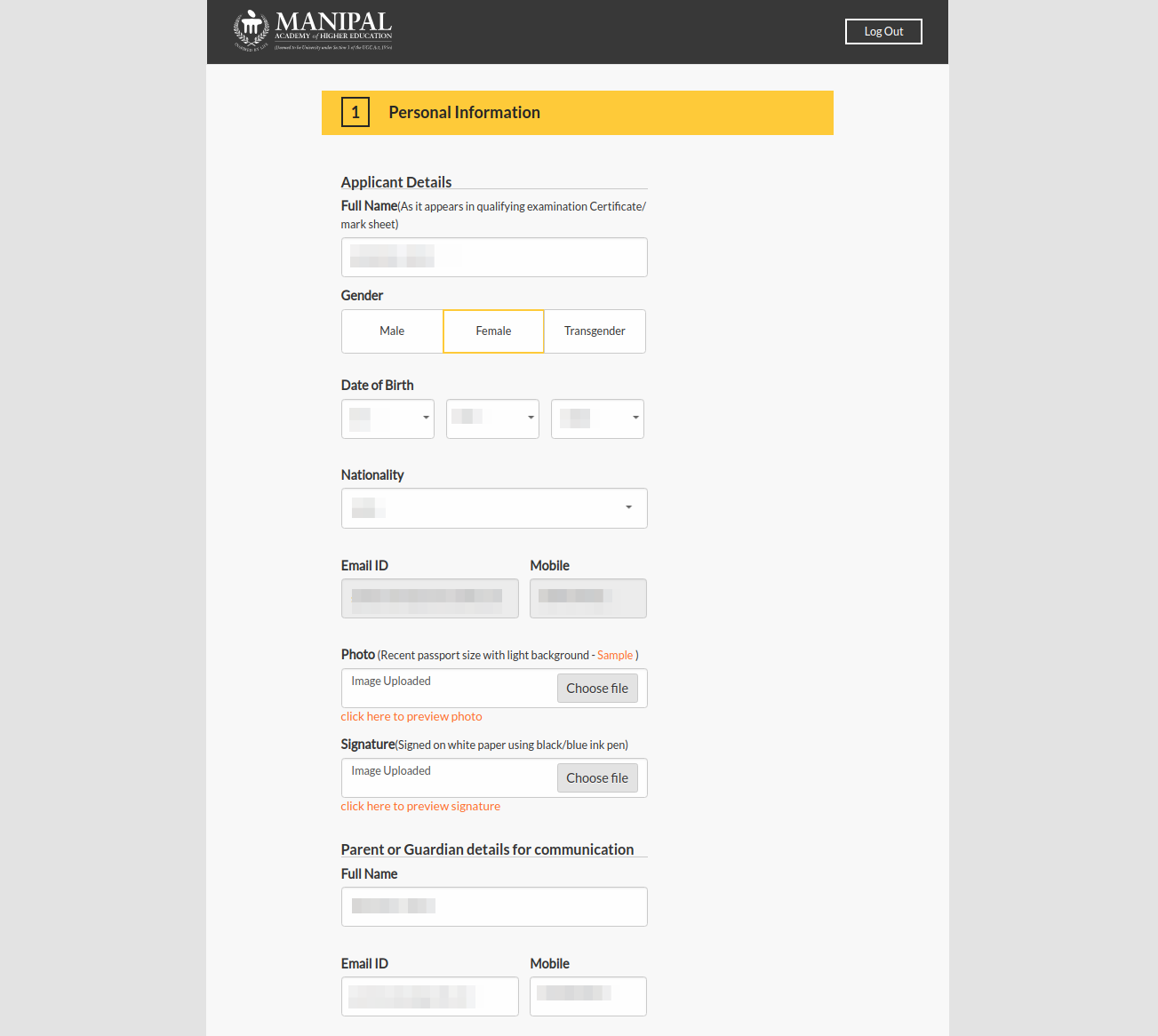Open the signature preview link
Screen dimensions: 1158x1036
click(420, 806)
